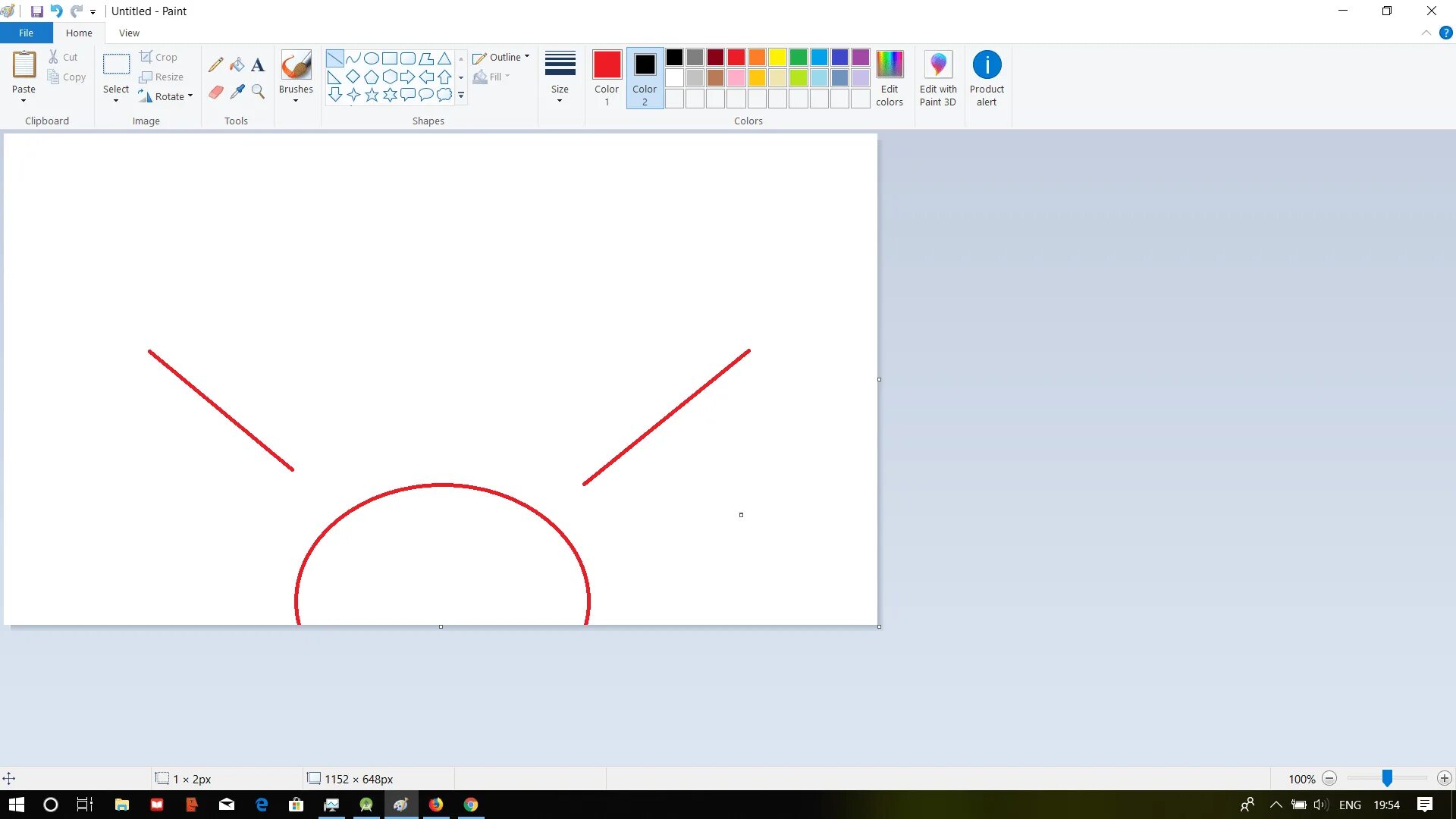Activate the Color 2 selector

(645, 77)
